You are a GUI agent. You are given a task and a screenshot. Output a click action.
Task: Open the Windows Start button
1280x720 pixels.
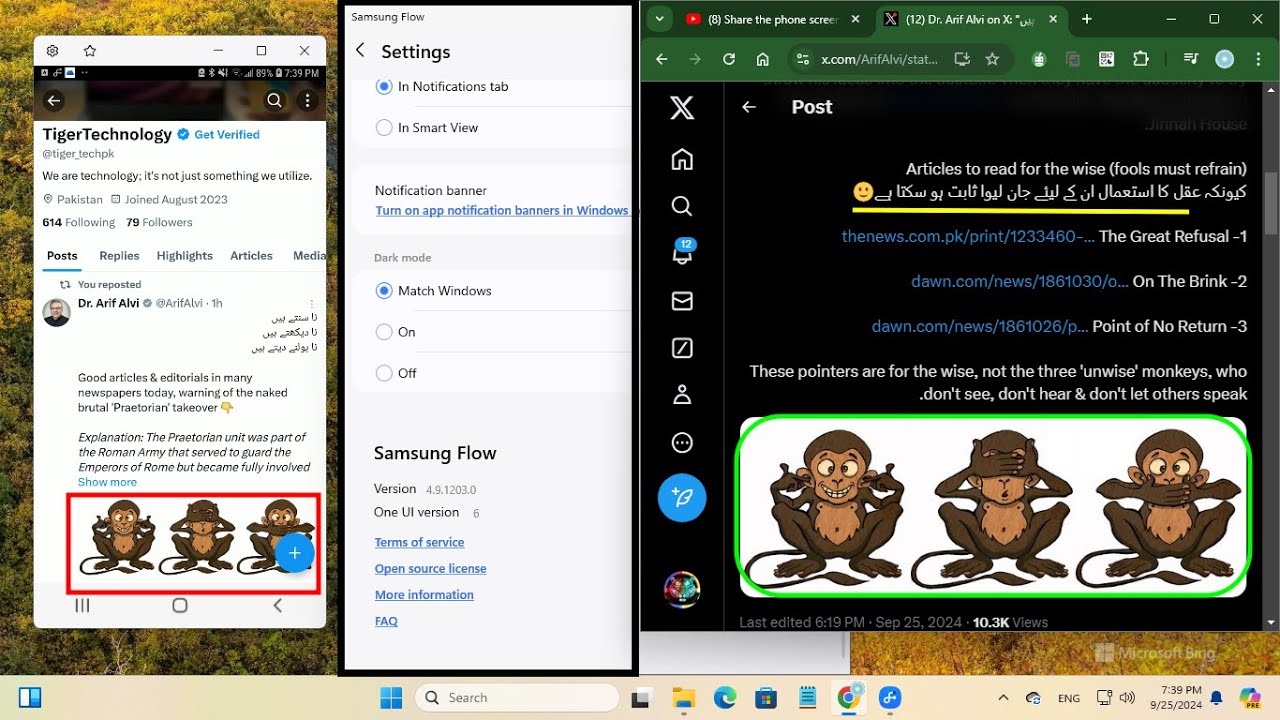click(x=391, y=698)
